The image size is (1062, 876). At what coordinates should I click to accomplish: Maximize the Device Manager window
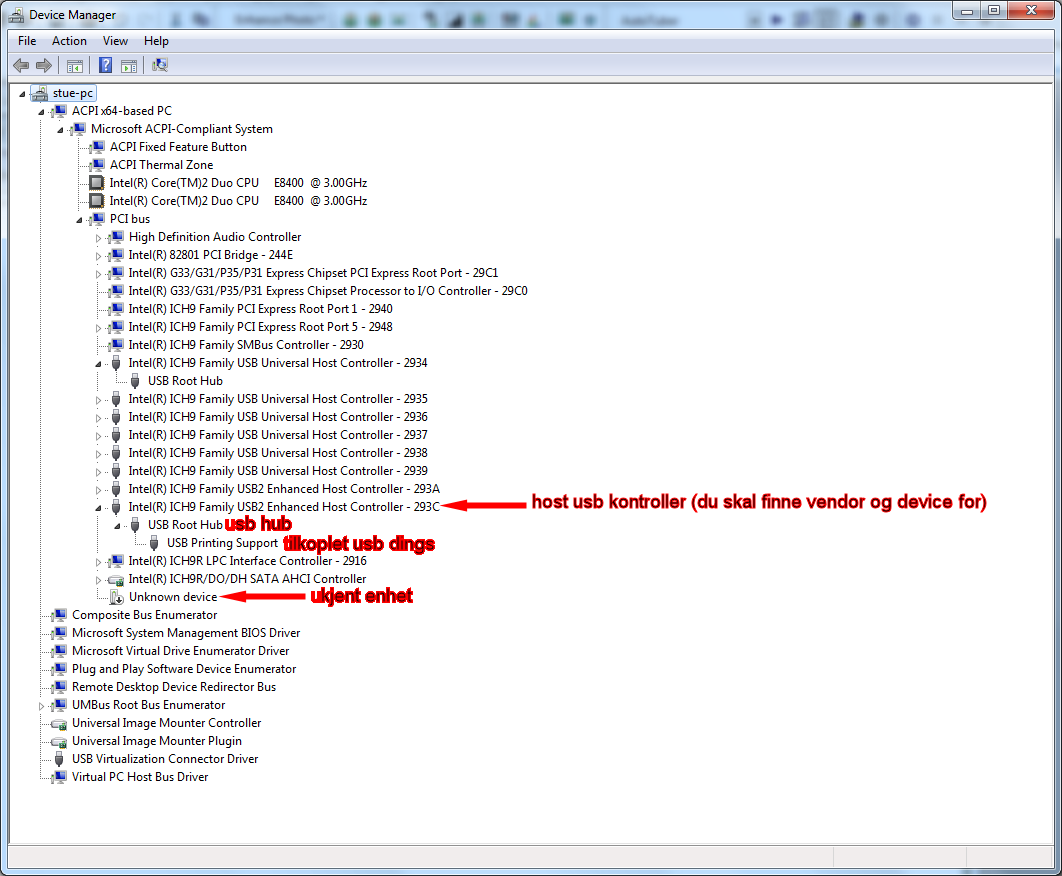click(994, 11)
